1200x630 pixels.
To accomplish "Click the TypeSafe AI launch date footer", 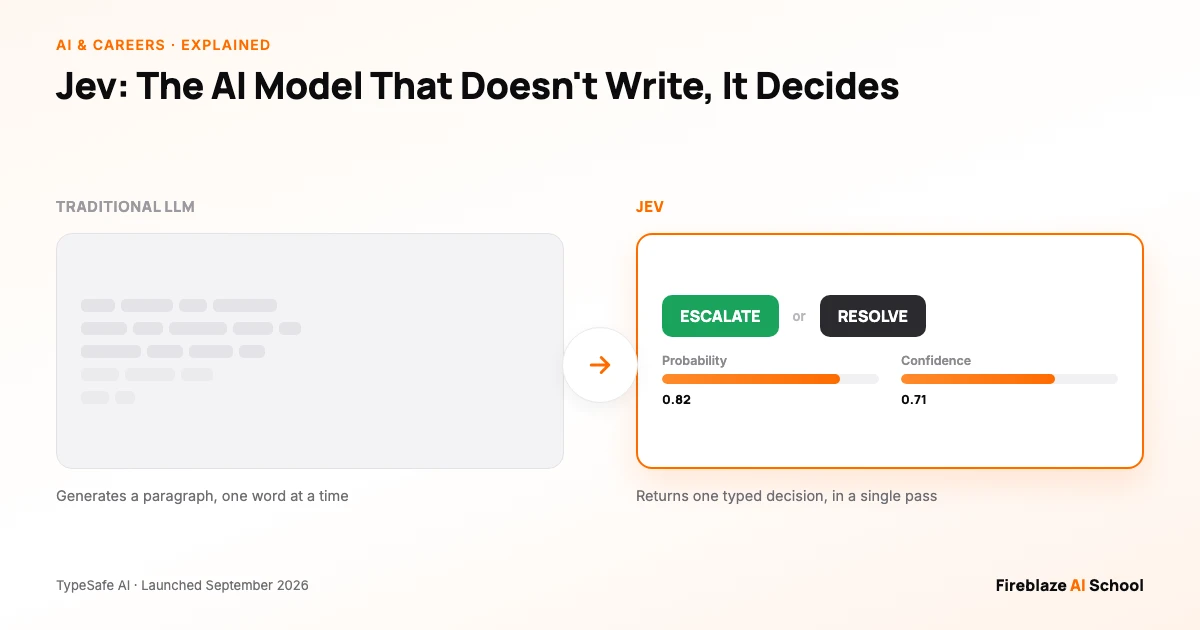I will point(182,585).
